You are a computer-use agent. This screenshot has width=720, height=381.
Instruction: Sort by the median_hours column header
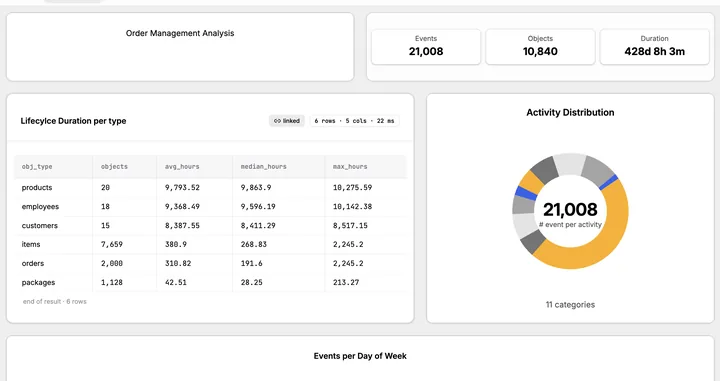coord(264,167)
